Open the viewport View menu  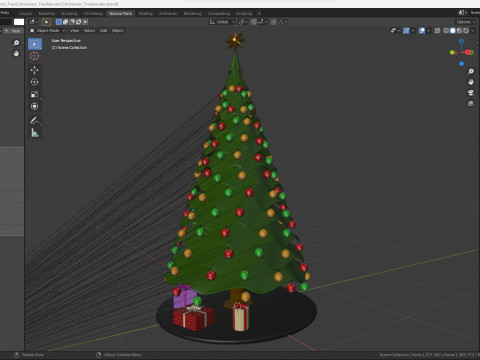[74, 31]
